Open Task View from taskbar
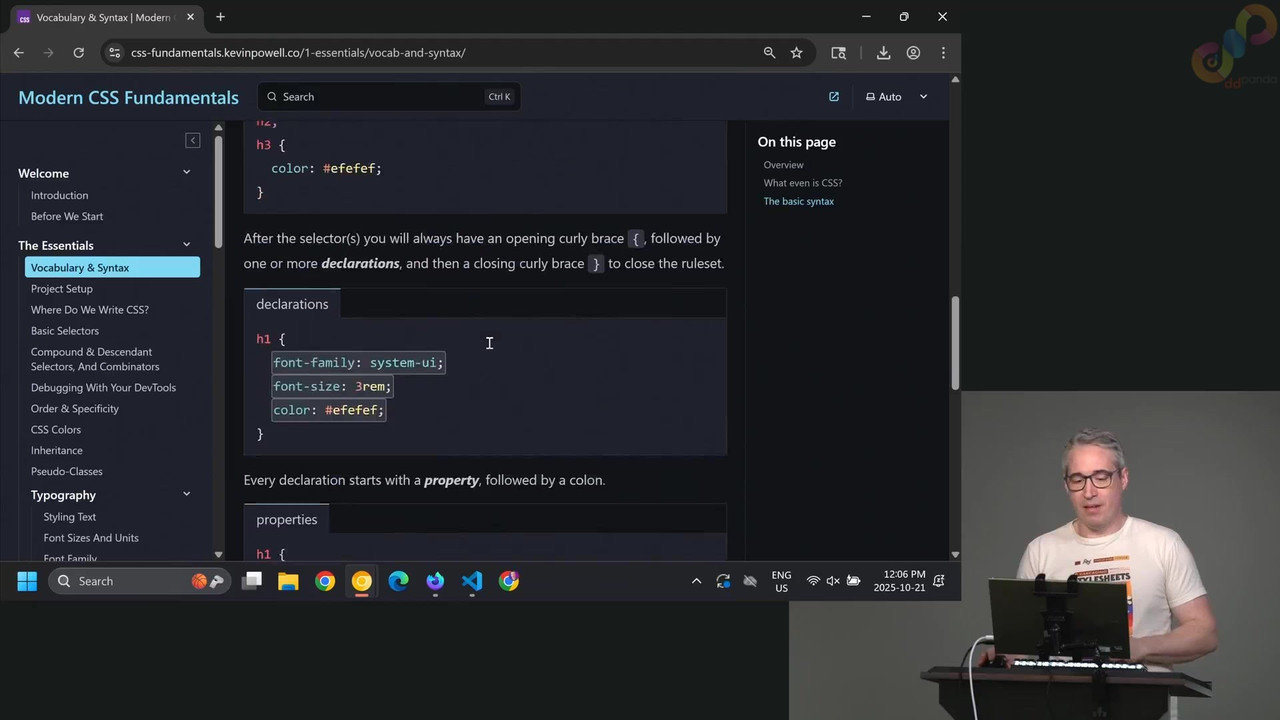The width and height of the screenshot is (1280, 720). coord(252,581)
